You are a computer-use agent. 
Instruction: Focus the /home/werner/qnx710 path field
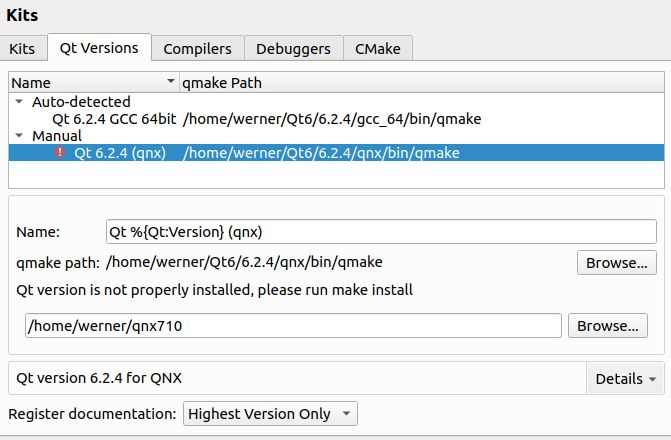293,326
